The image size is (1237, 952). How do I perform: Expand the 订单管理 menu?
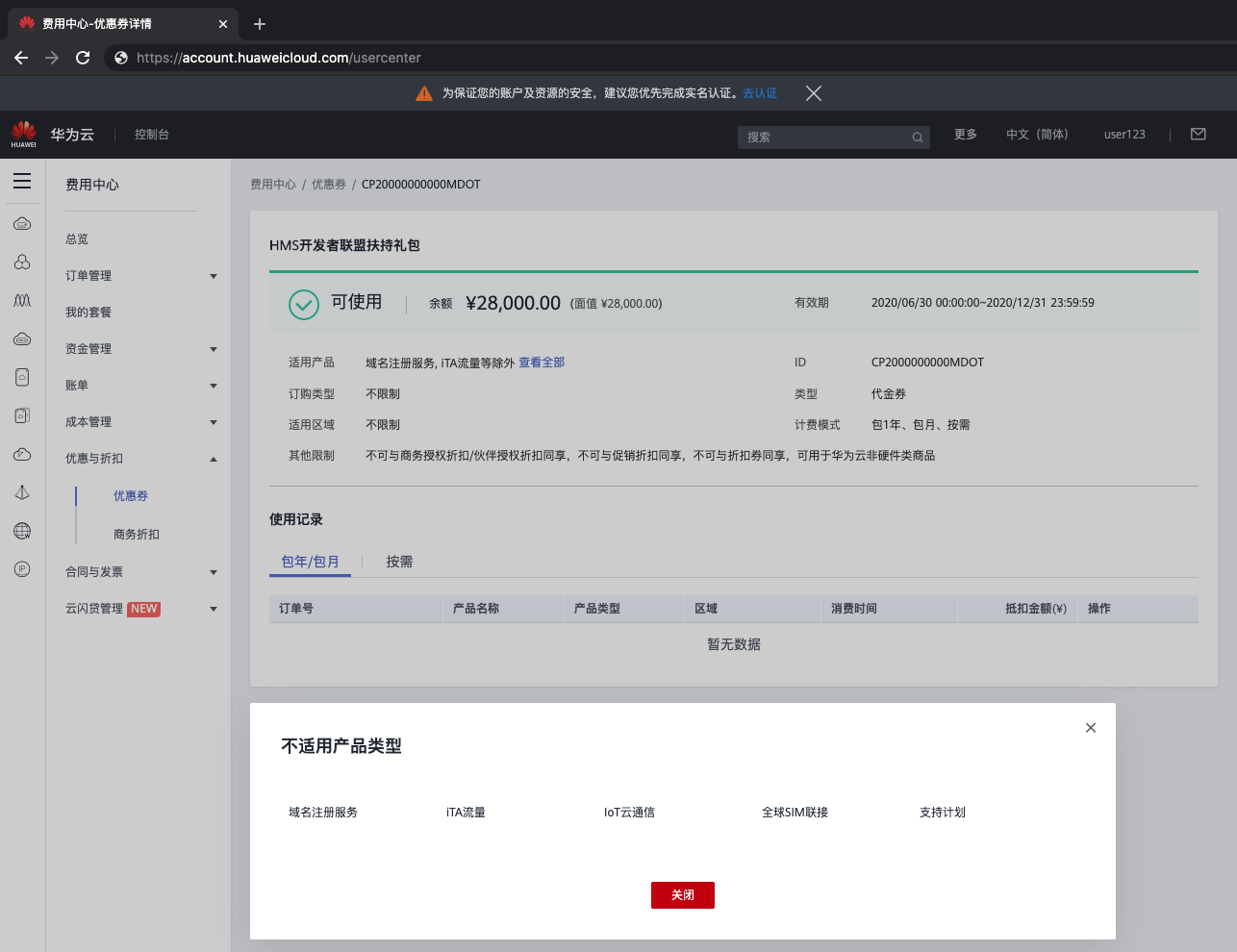click(x=214, y=276)
